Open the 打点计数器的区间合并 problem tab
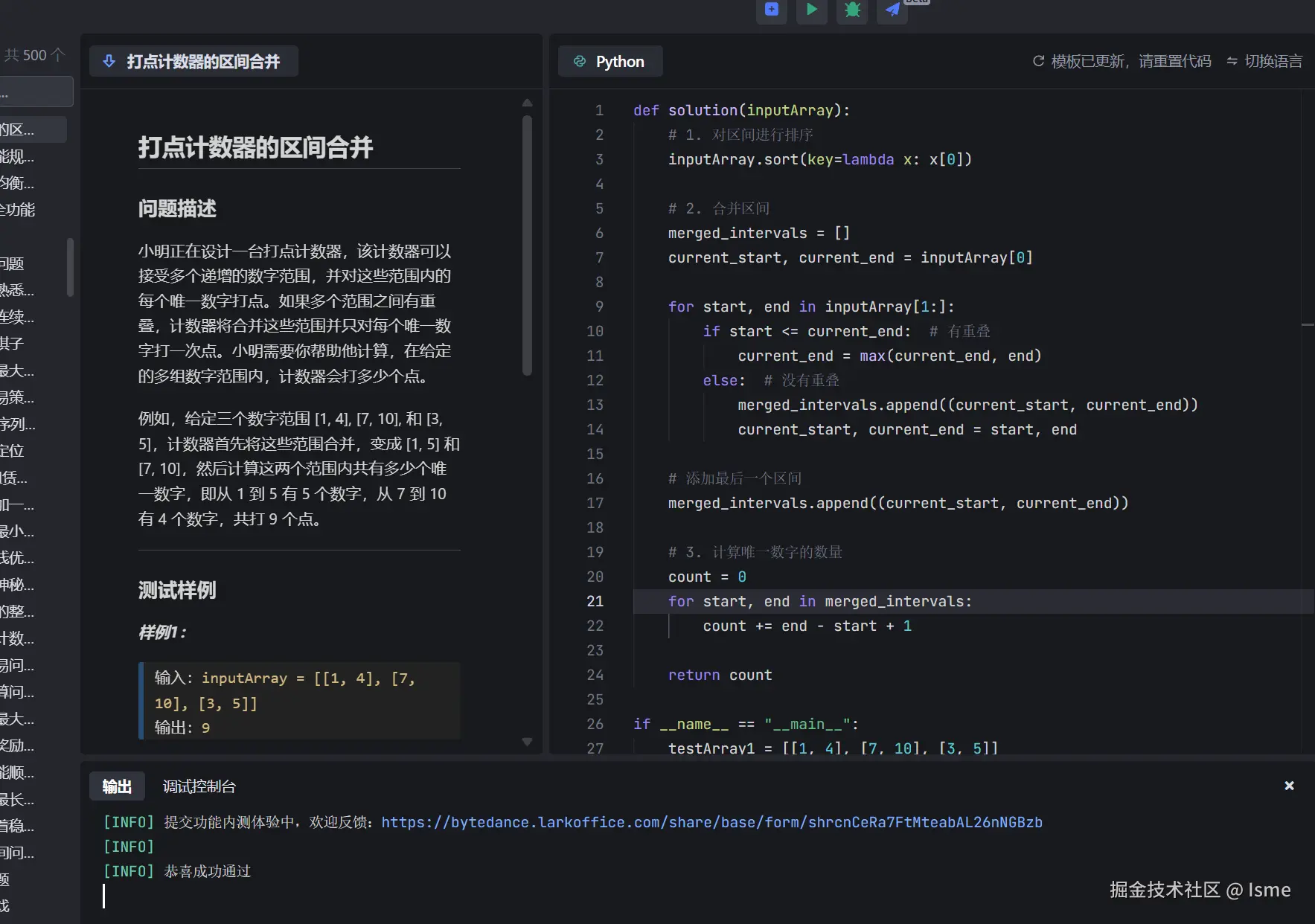Viewport: 1315px width, 924px height. 193,61
